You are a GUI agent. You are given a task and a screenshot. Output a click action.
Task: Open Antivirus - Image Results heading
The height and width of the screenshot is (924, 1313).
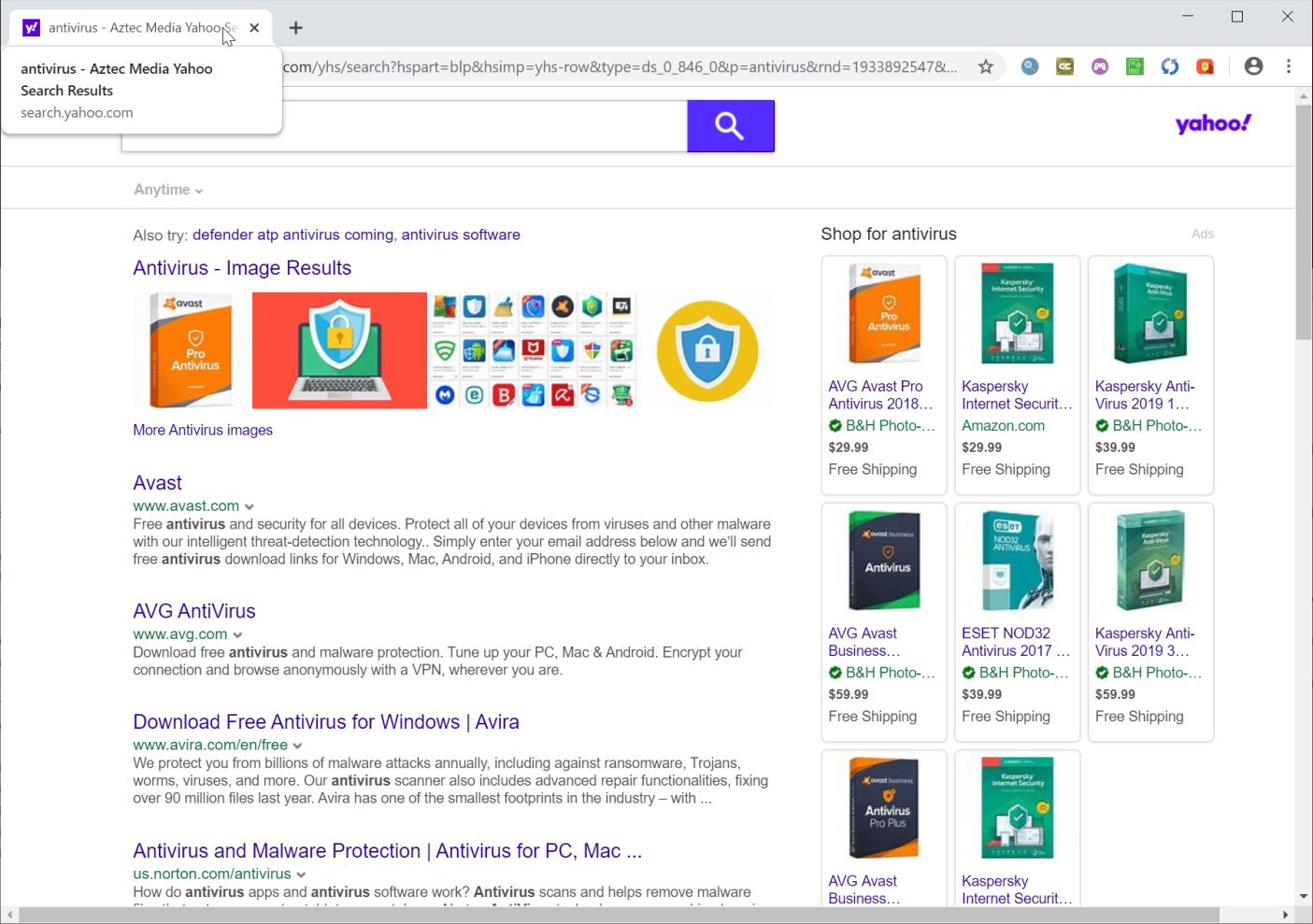[x=242, y=268]
